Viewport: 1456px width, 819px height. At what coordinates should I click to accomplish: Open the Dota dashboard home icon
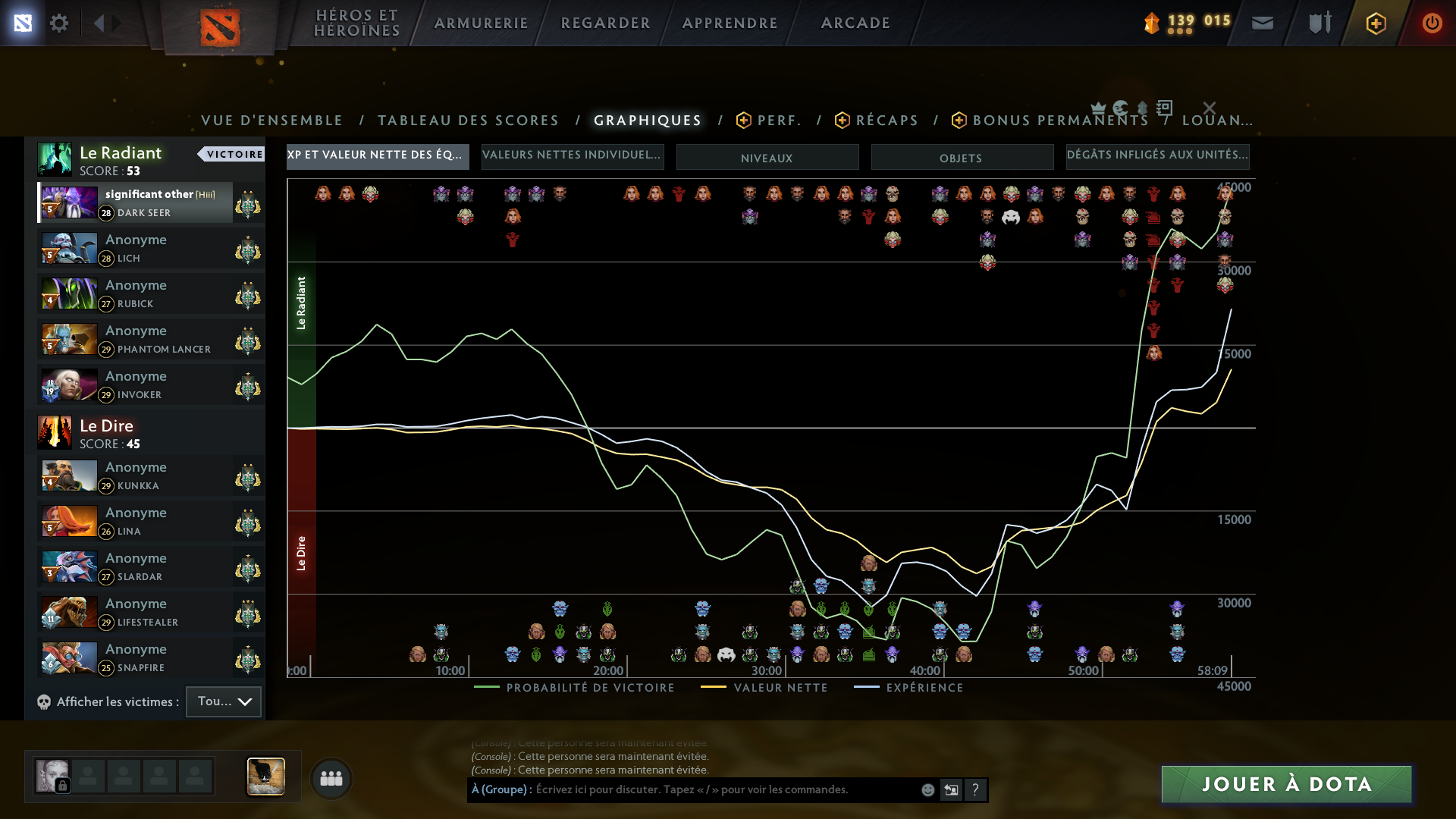23,23
